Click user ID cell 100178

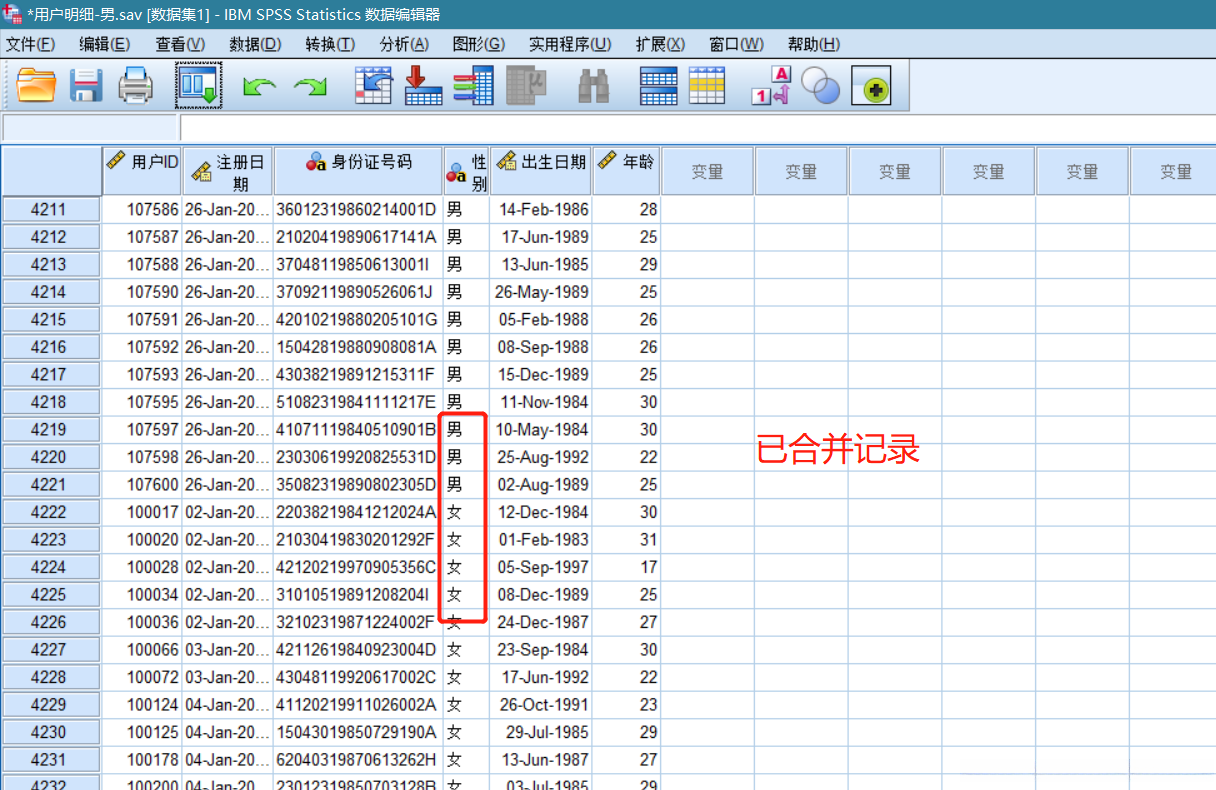tap(142, 760)
